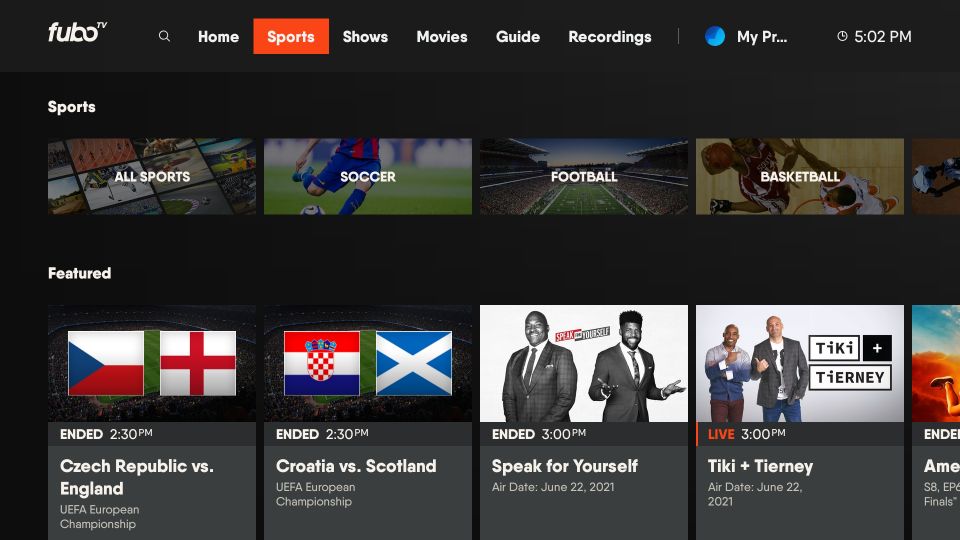This screenshot has width=960, height=540.
Task: Click 'UEFA European Championship' under Croatia vs. Scotland
Action: [315, 494]
